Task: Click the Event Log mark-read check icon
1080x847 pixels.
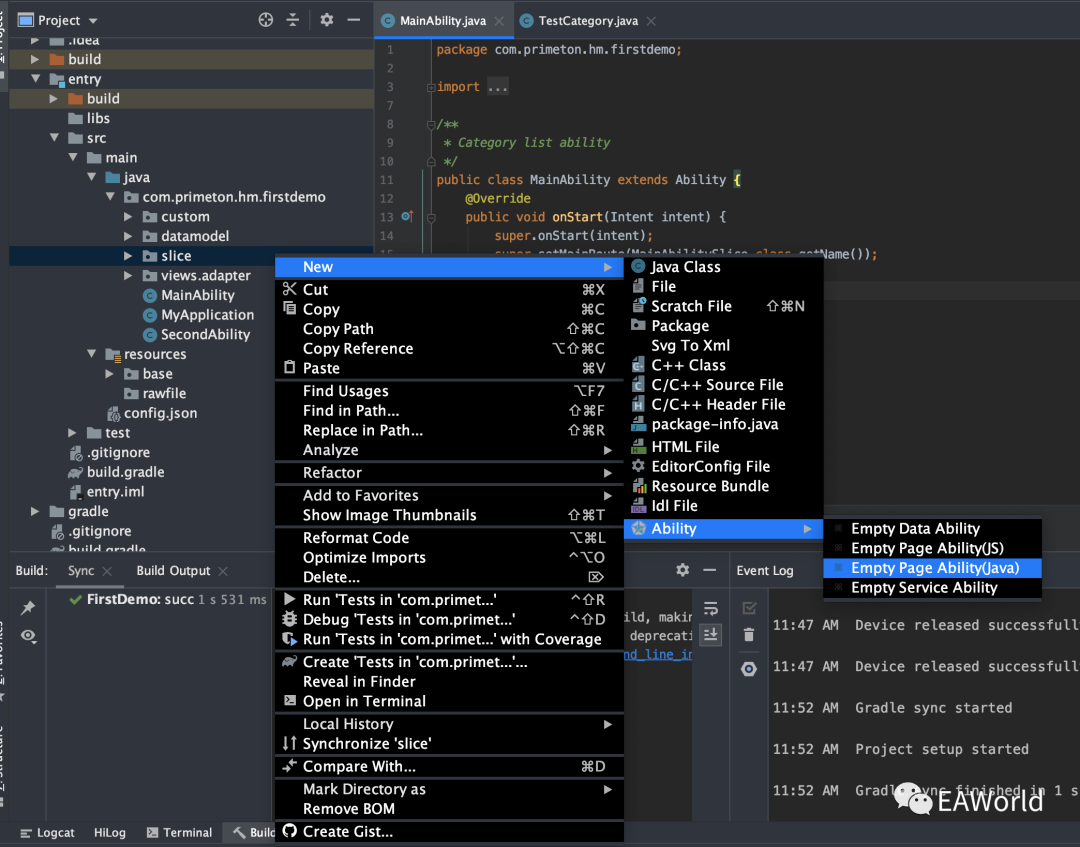Action: (749, 608)
